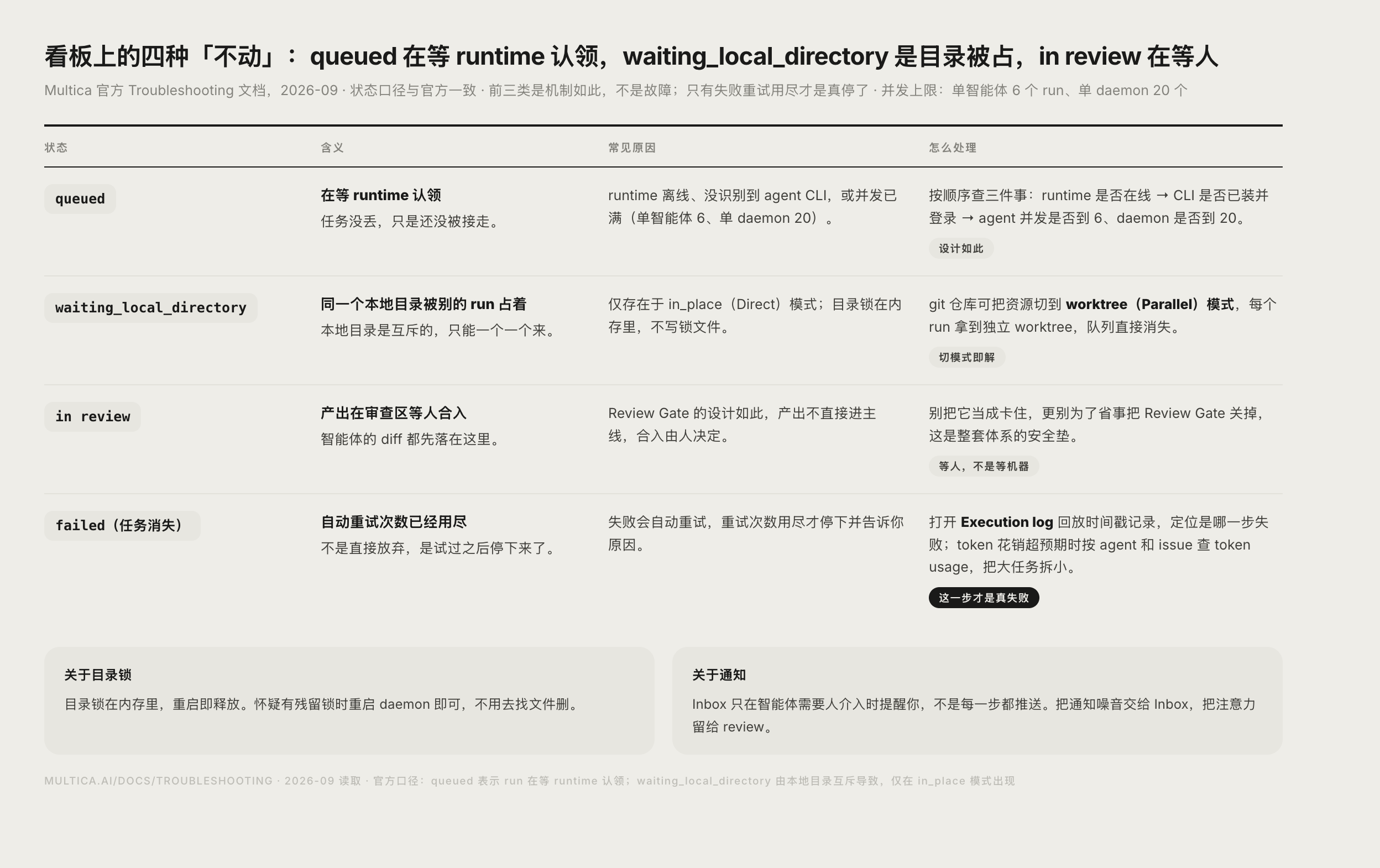Click the bold text '产出在审查区等人合入'
The image size is (1380, 868).
[394, 412]
